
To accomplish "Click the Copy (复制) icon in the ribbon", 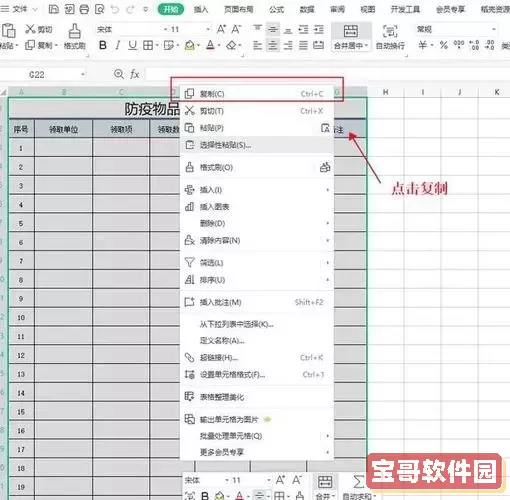I will pos(30,45).
